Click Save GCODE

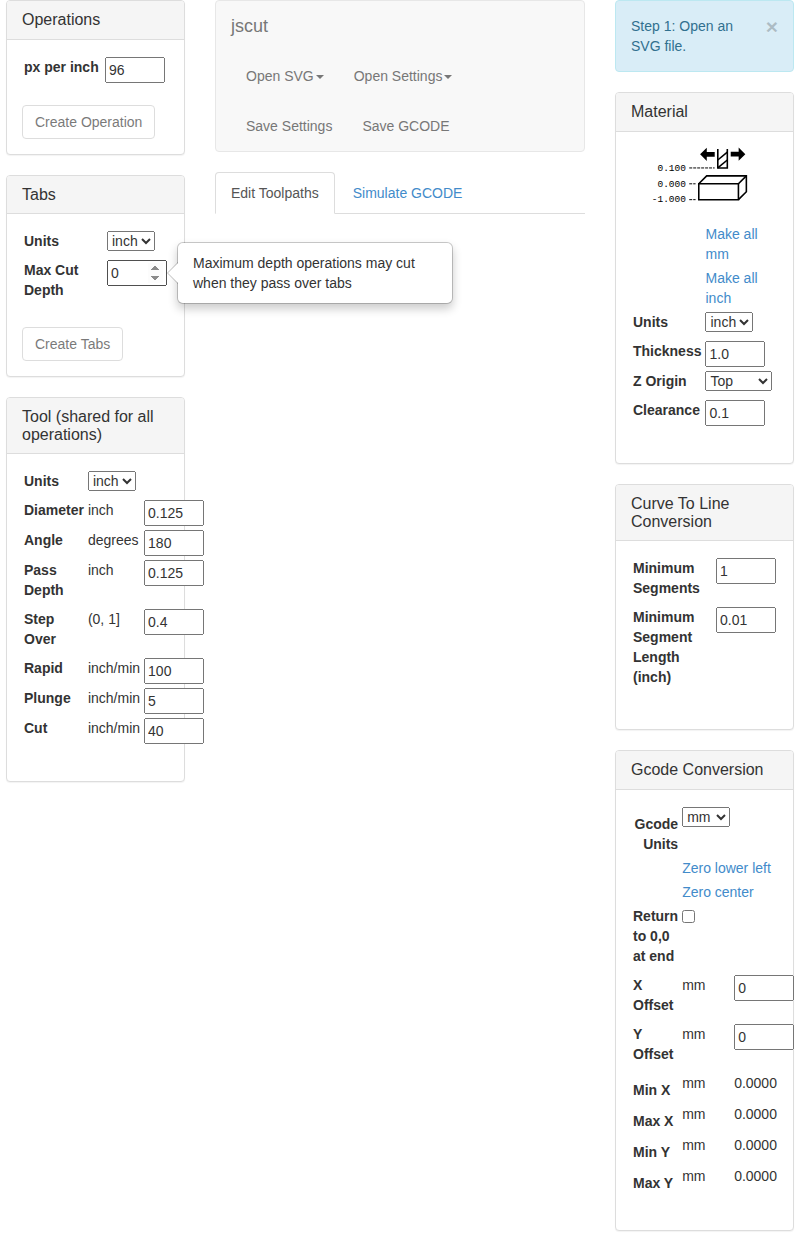[x=405, y=126]
